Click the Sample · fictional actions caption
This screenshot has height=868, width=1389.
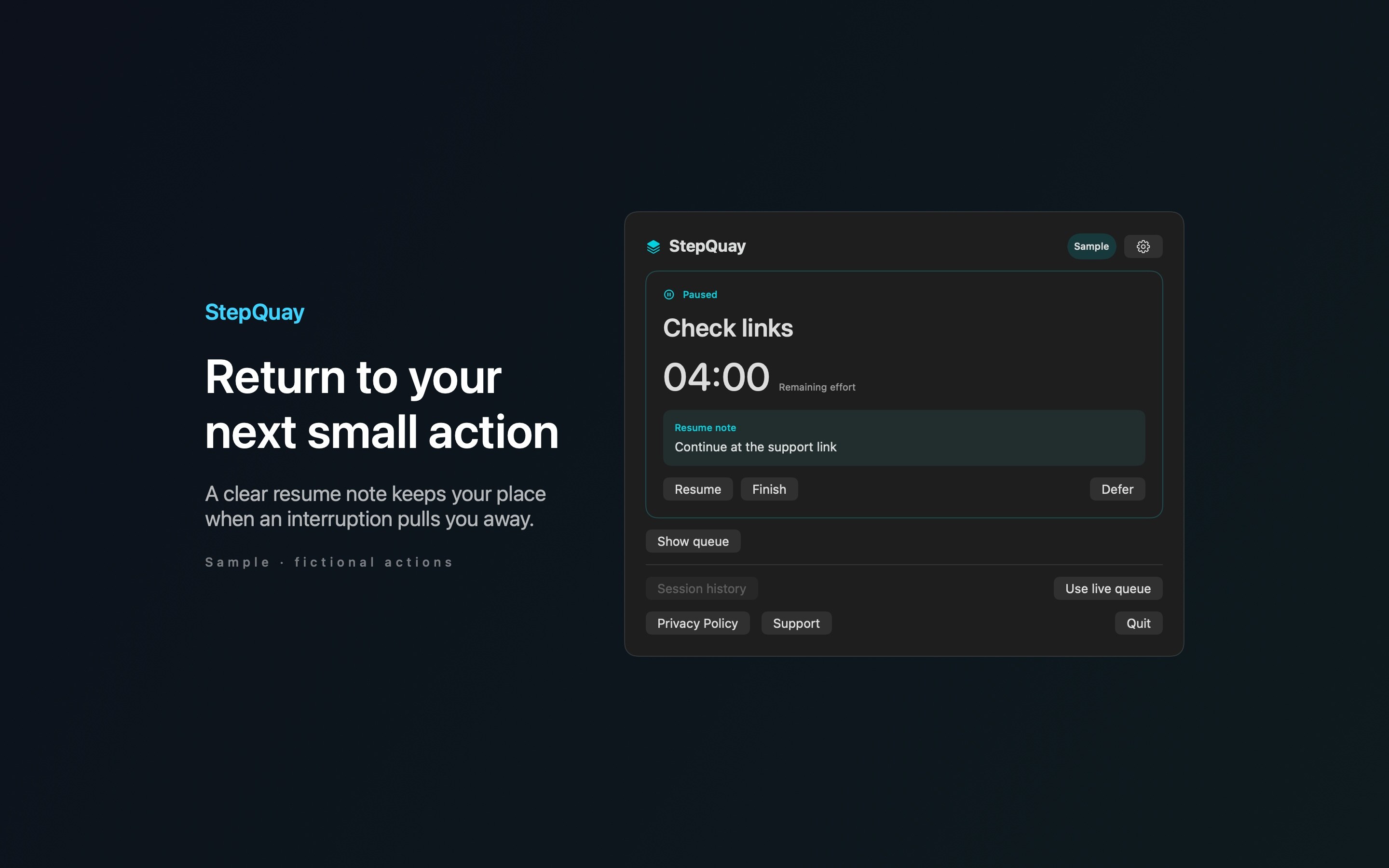(329, 563)
